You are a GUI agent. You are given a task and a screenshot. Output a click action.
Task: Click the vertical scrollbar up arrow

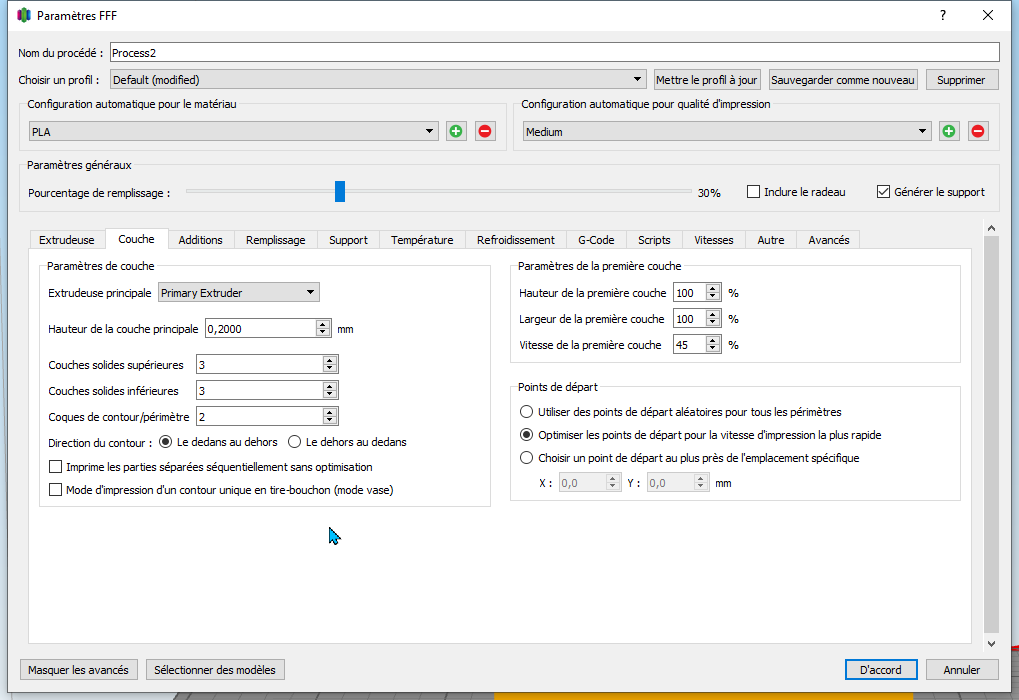(991, 227)
